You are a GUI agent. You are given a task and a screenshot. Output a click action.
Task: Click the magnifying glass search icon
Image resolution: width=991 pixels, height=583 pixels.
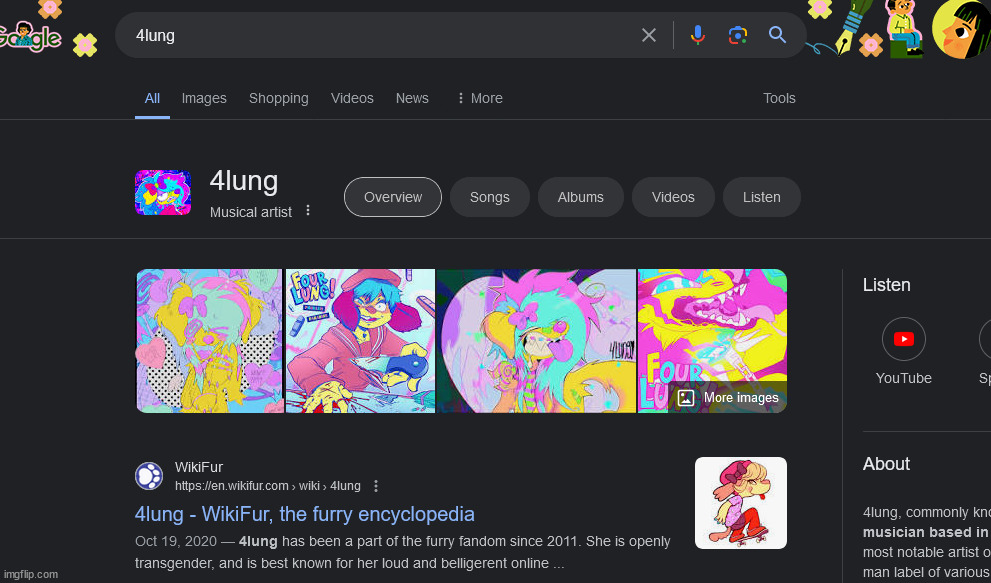click(777, 36)
